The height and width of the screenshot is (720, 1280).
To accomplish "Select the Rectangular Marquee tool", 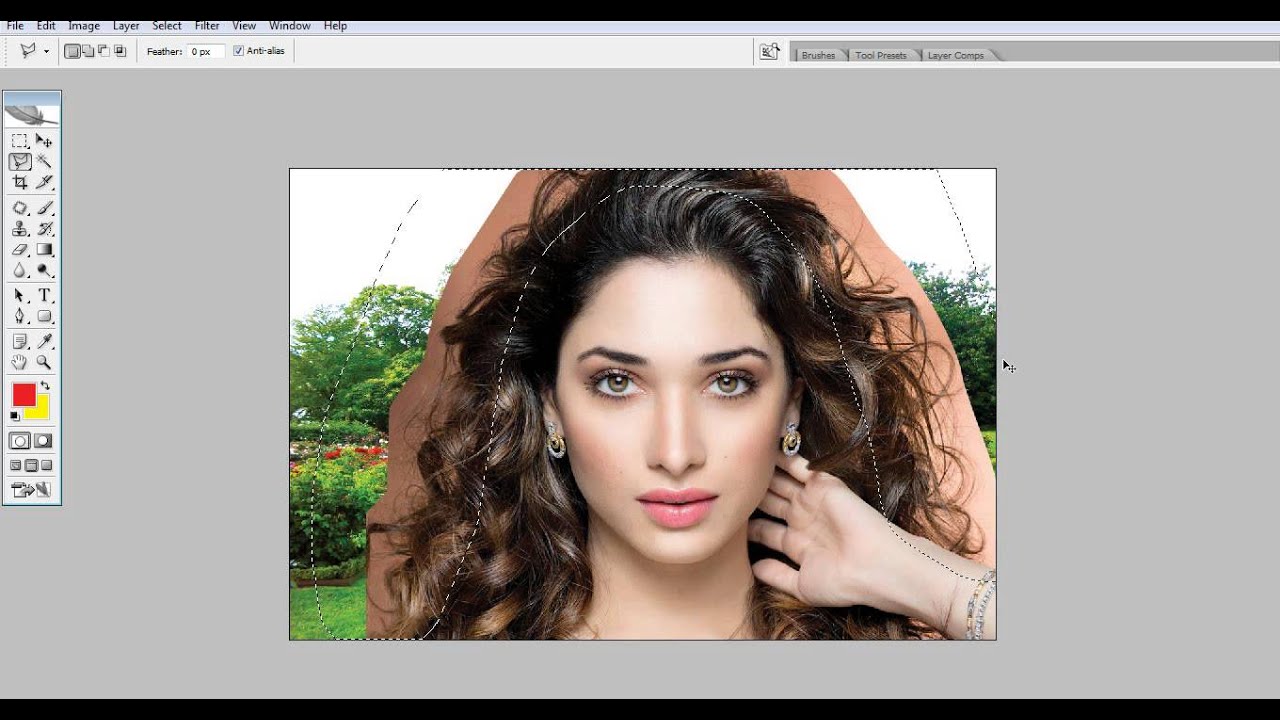I will tap(20, 141).
